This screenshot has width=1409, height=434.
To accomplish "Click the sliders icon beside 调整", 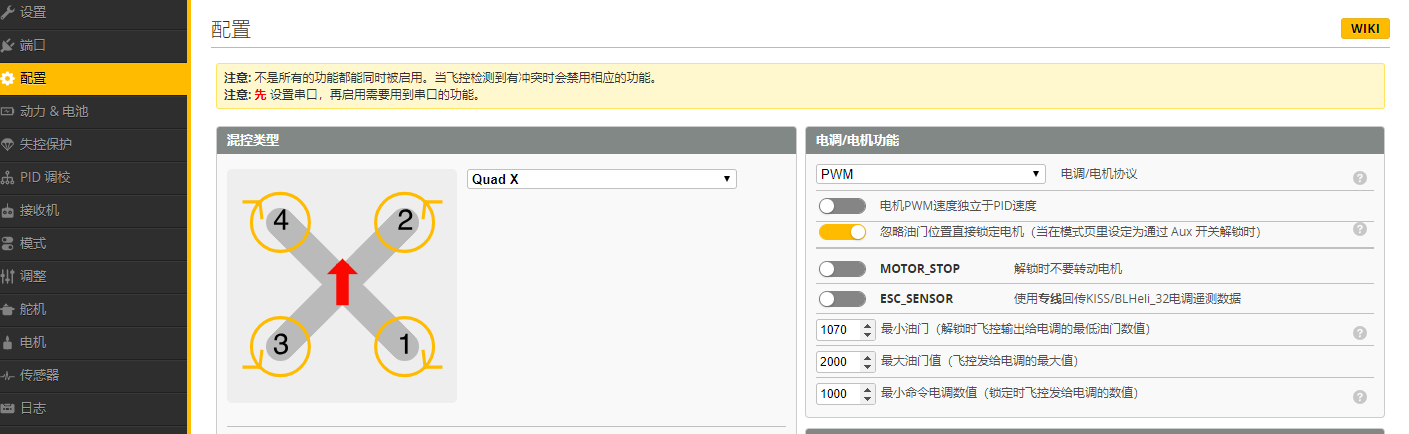I will coord(7,276).
